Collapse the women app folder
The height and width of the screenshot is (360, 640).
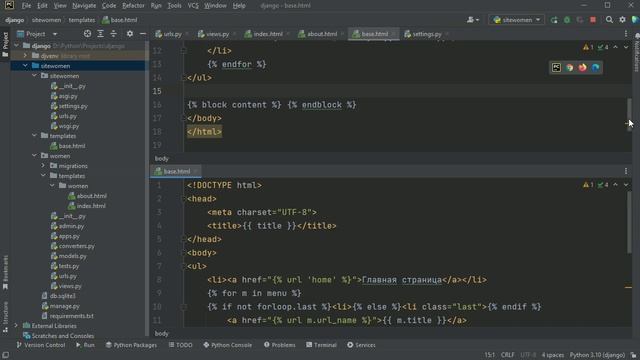pyautogui.click(x=34, y=156)
